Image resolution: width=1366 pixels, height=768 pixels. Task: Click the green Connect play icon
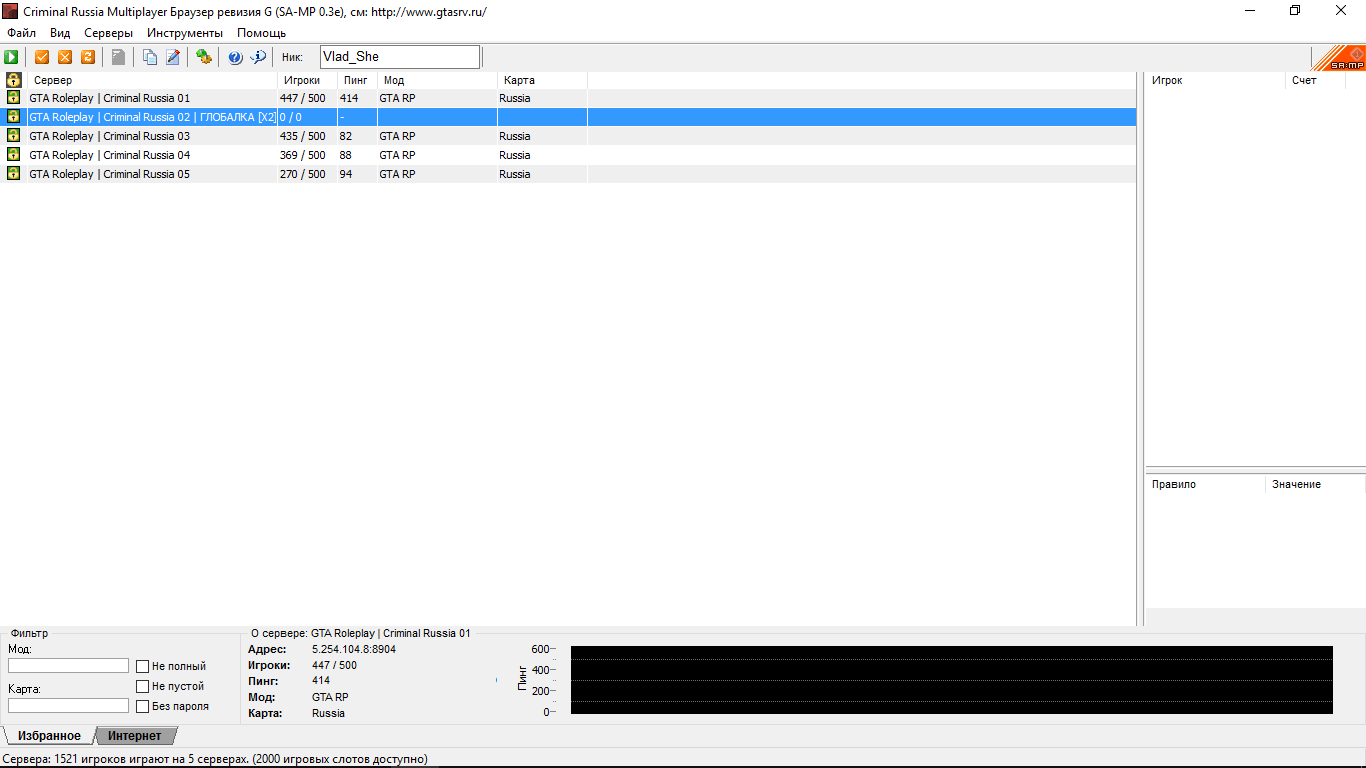pyautogui.click(x=11, y=57)
